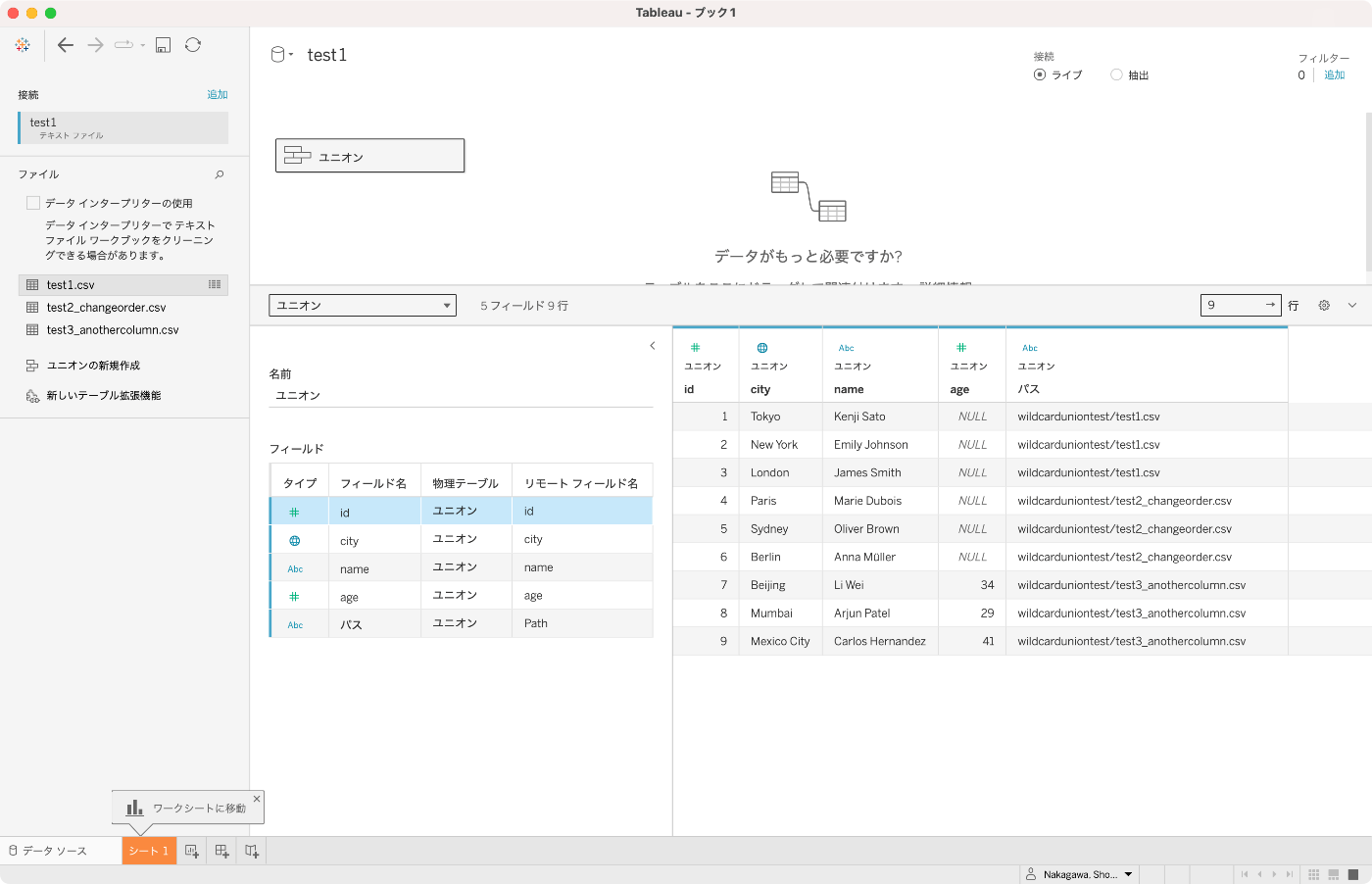Select test2_changeorder.csv in the file list
The image size is (1372, 884).
(123, 308)
